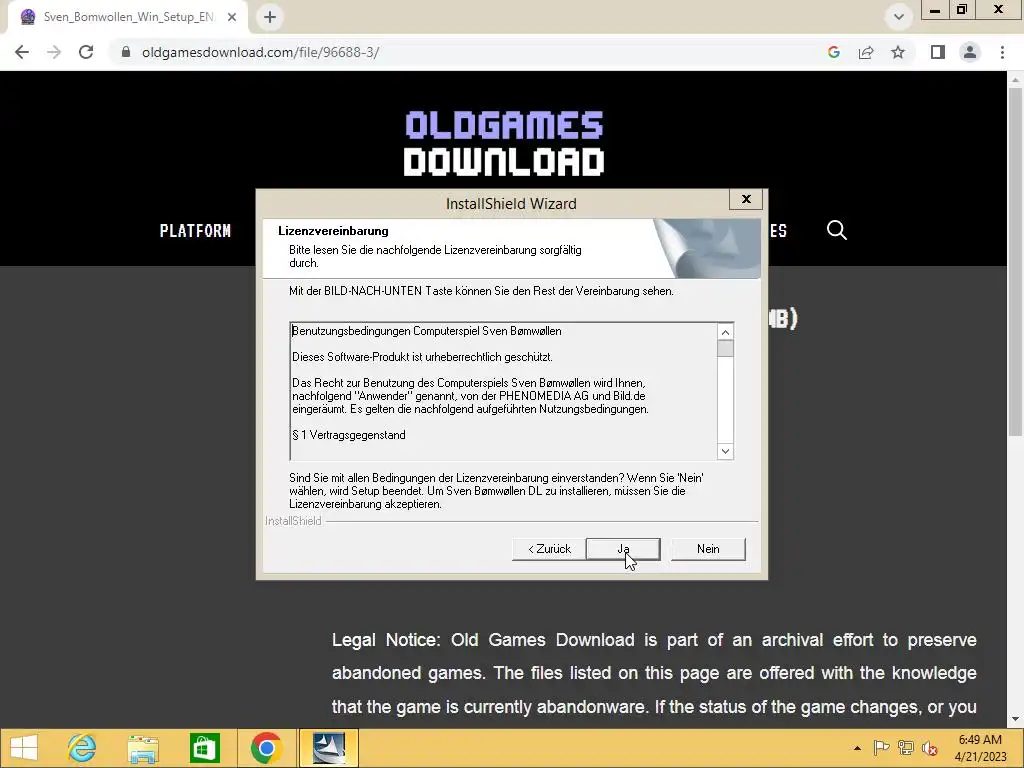Screen dimensions: 1024x768
Task: Click the browser forward arrow
Action: (x=54, y=52)
